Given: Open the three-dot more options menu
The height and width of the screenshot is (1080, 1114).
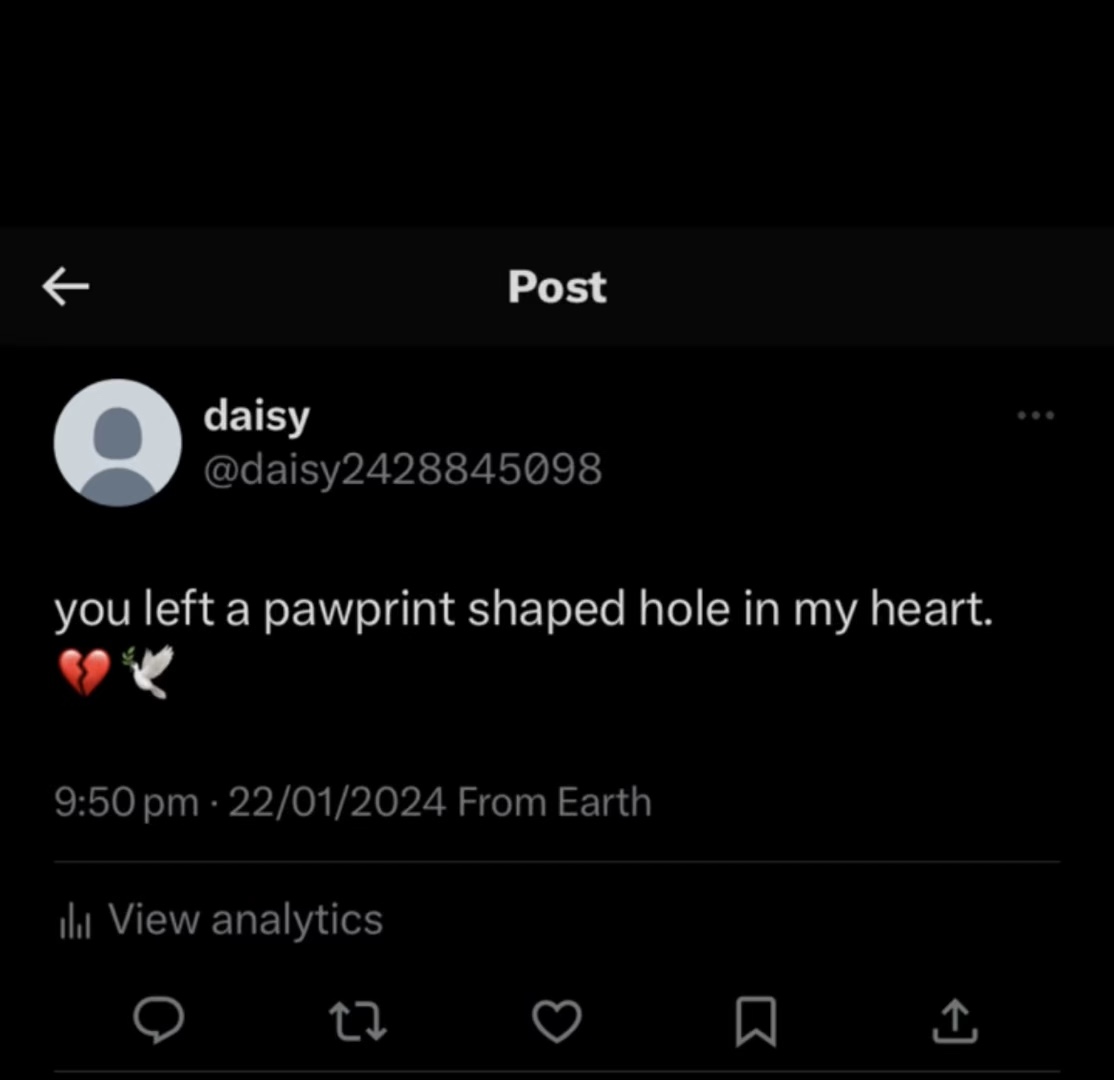Looking at the screenshot, I should click(x=1035, y=415).
